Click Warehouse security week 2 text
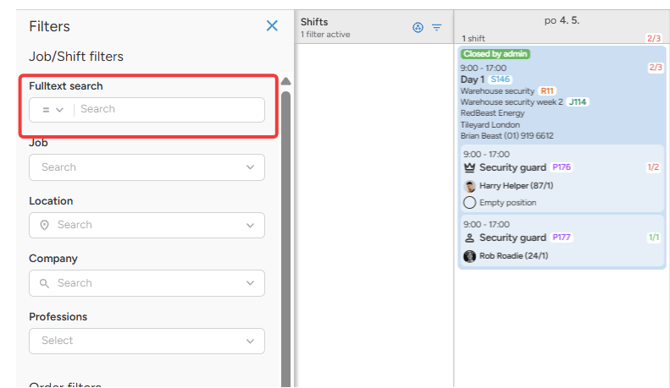 point(511,102)
